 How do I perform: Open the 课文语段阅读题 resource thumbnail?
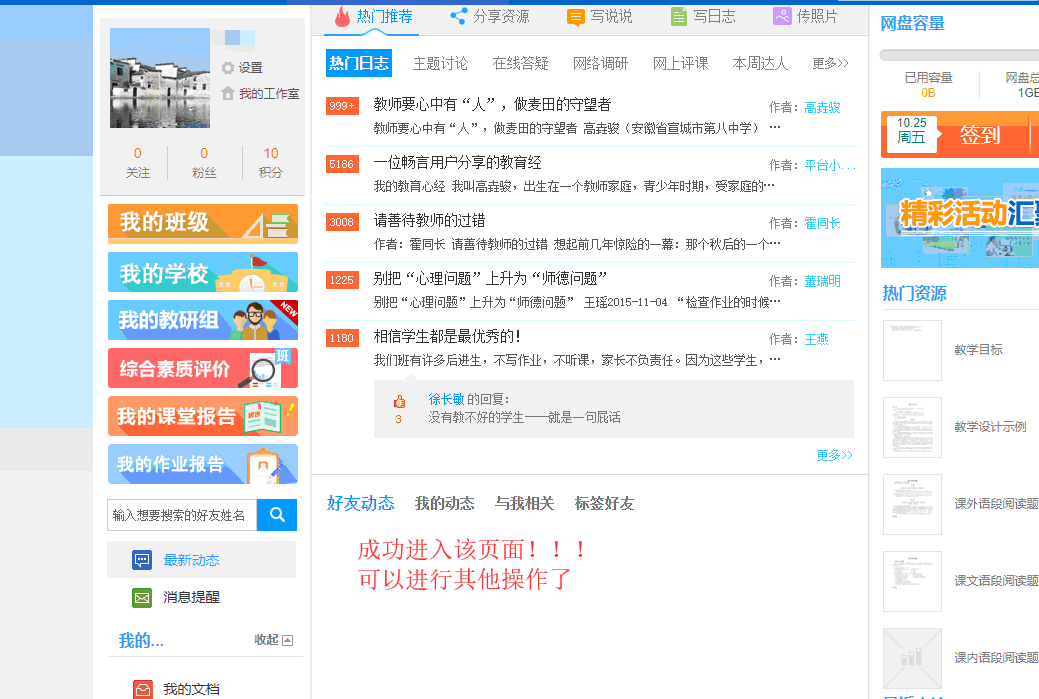coord(912,581)
